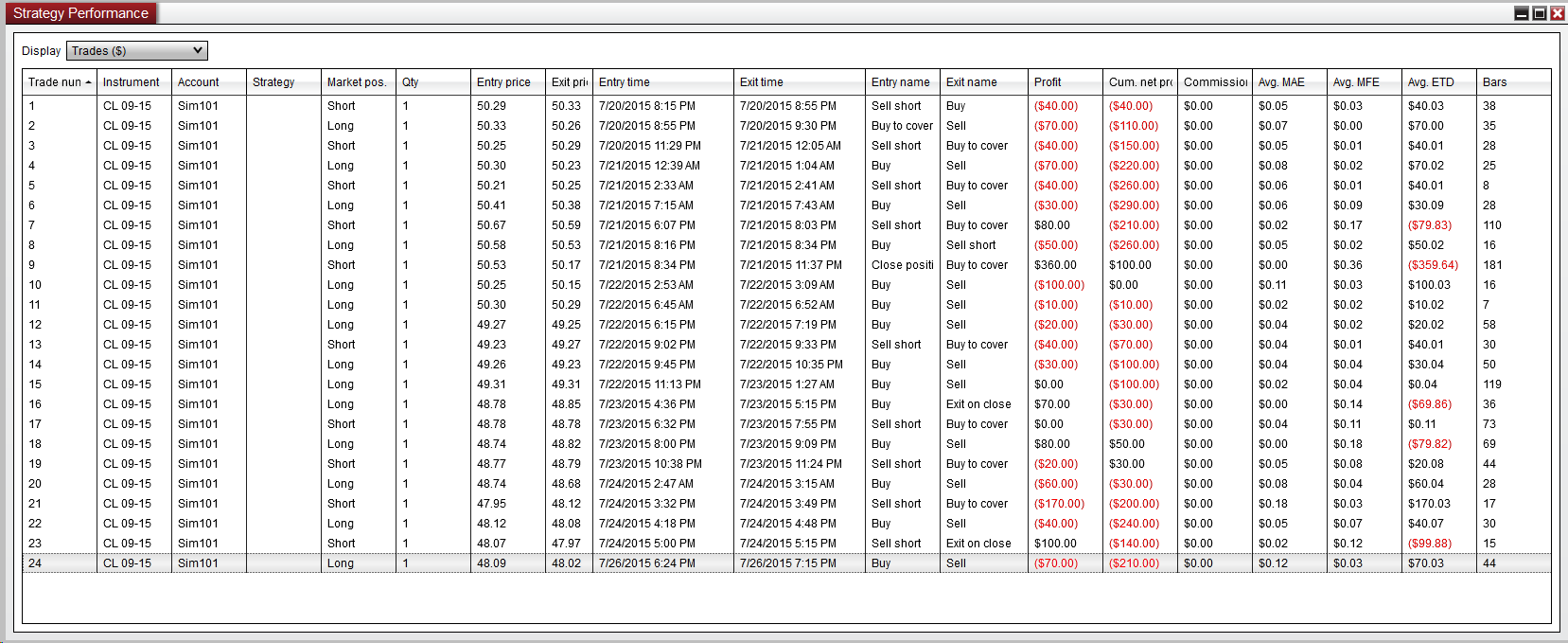Click exit time 7/22/2015 7:19 PM
1568x643 pixels.
pyautogui.click(x=788, y=325)
